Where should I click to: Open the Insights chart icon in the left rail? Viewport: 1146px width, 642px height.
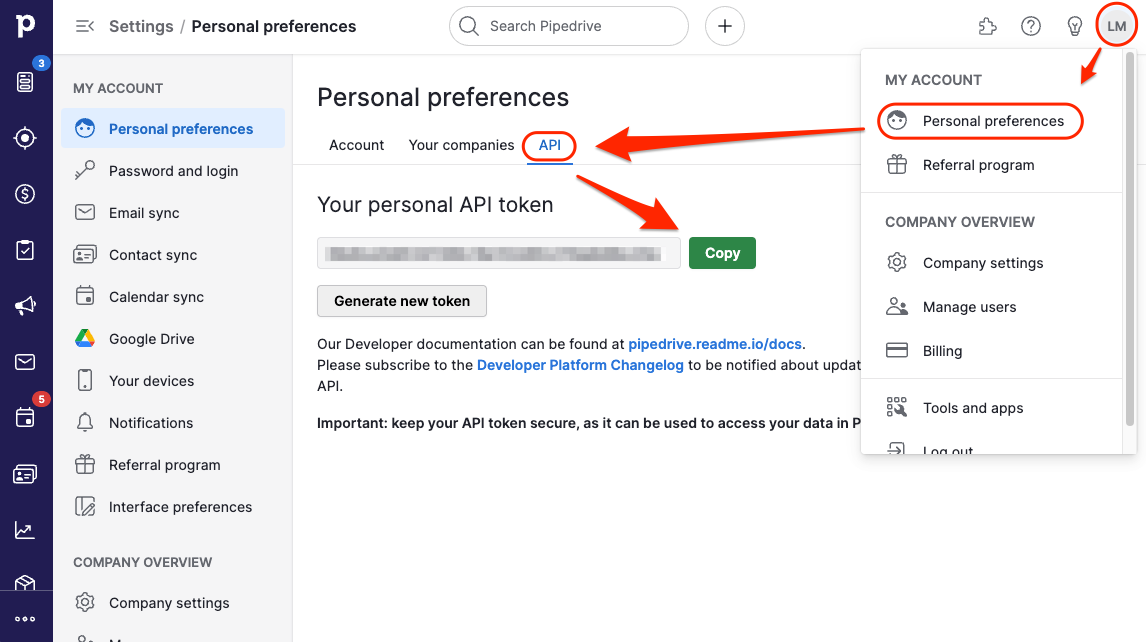pyautogui.click(x=26, y=530)
